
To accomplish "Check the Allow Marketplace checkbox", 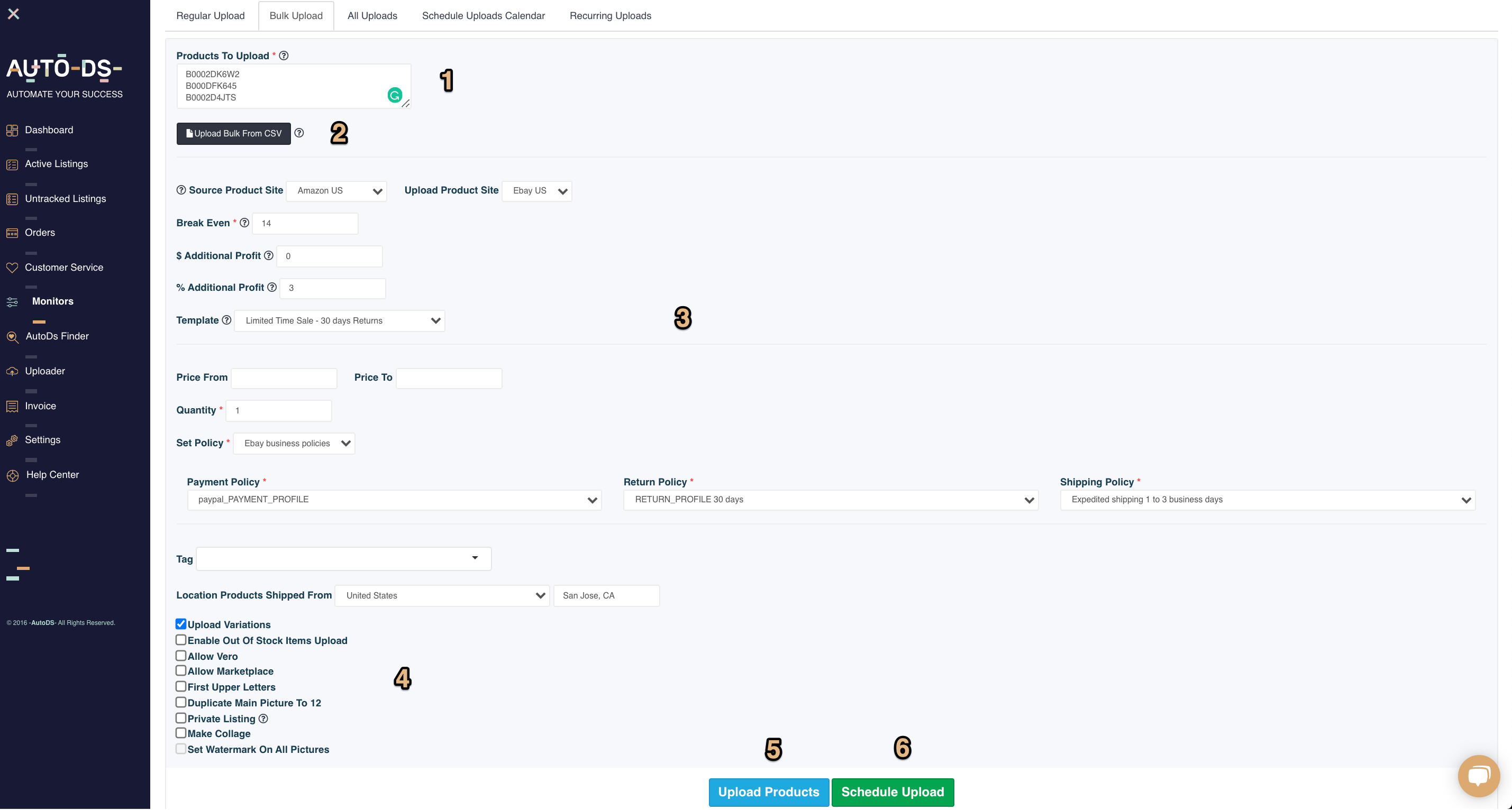I will tap(181, 670).
